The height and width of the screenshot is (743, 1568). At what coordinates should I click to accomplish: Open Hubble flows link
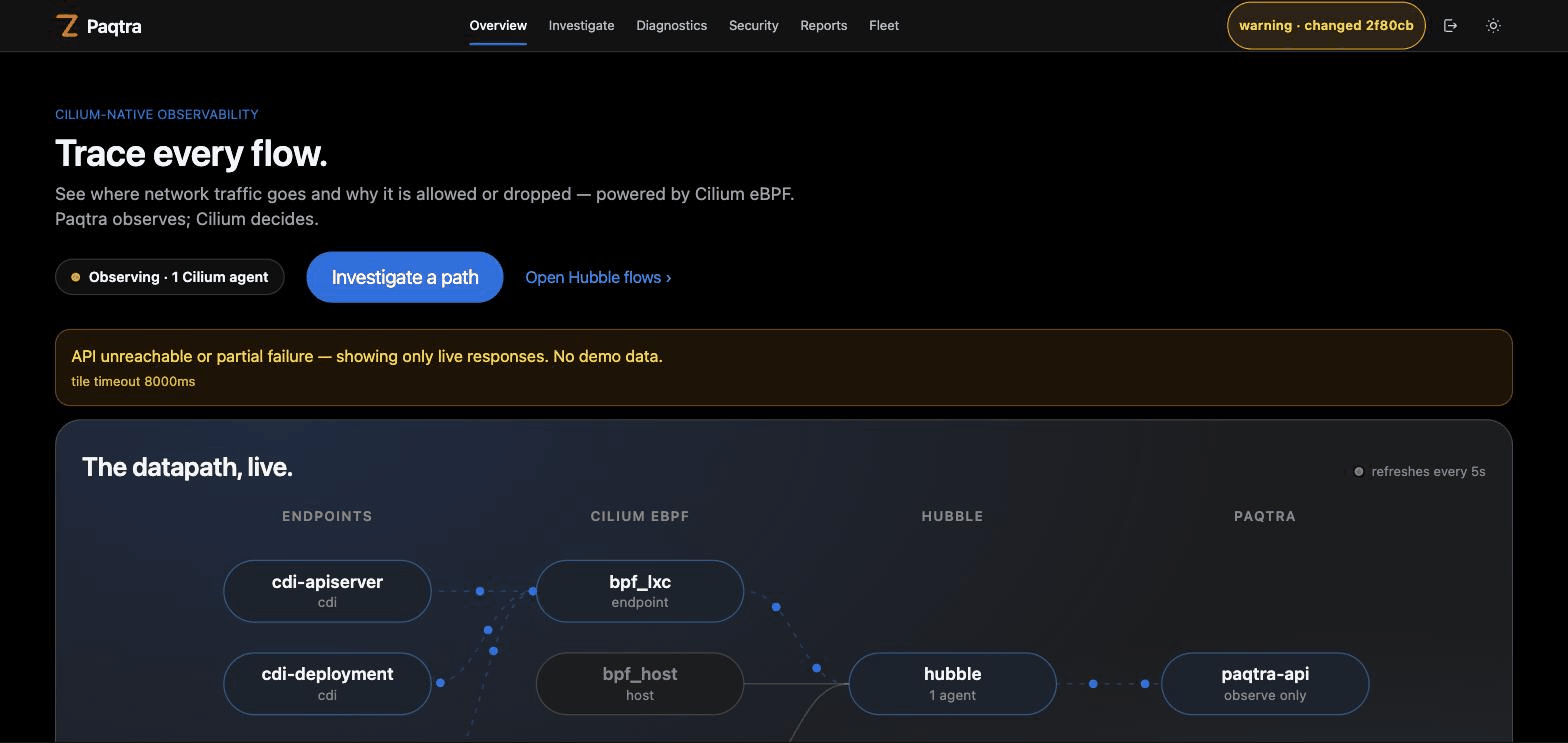[x=598, y=277]
